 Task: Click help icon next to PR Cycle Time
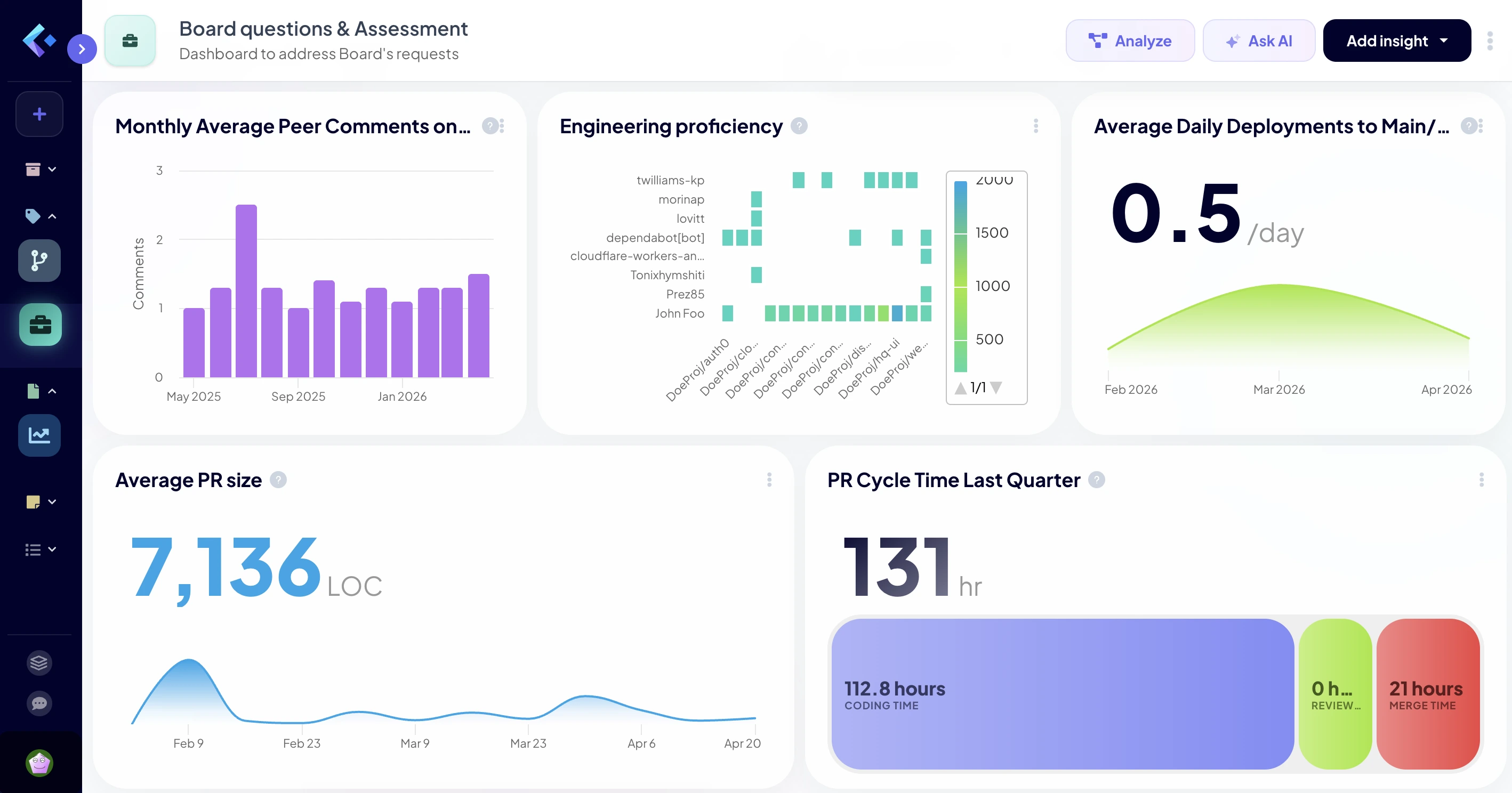point(1097,480)
